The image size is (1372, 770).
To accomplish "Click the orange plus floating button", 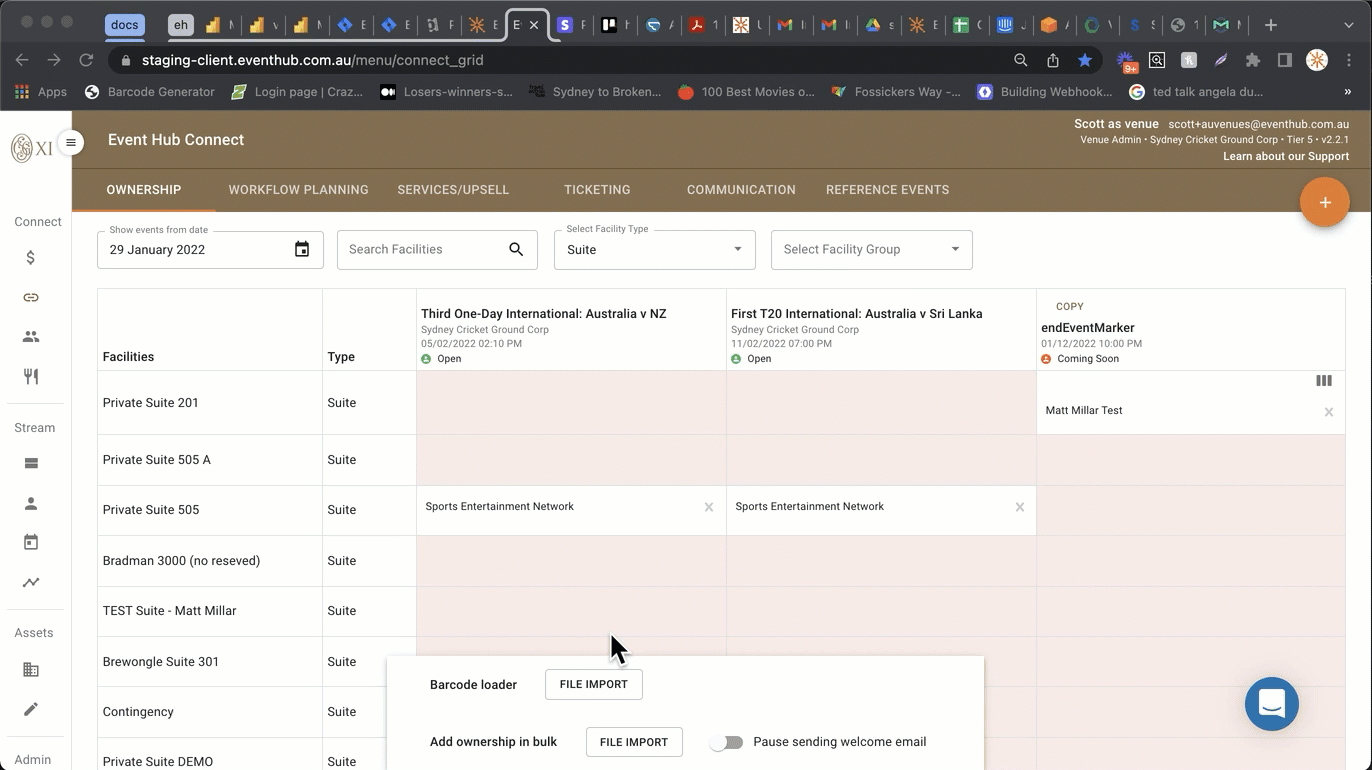I will tap(1324, 203).
